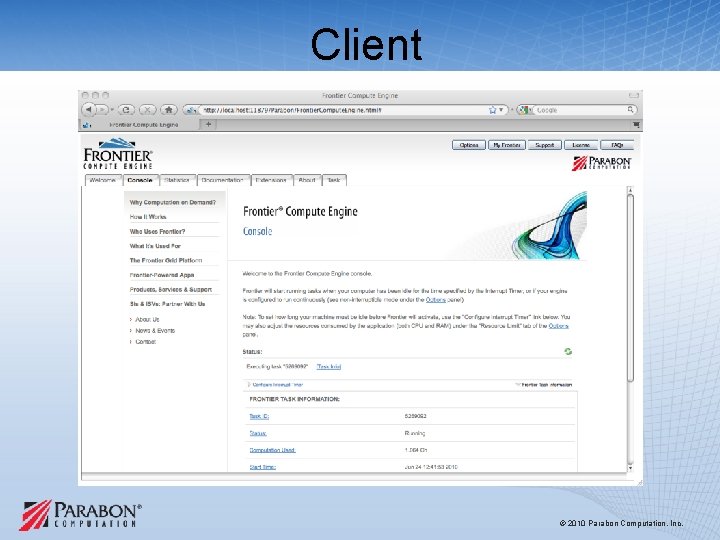Switch to the Task tab
The image size is (720, 540).
point(334,180)
